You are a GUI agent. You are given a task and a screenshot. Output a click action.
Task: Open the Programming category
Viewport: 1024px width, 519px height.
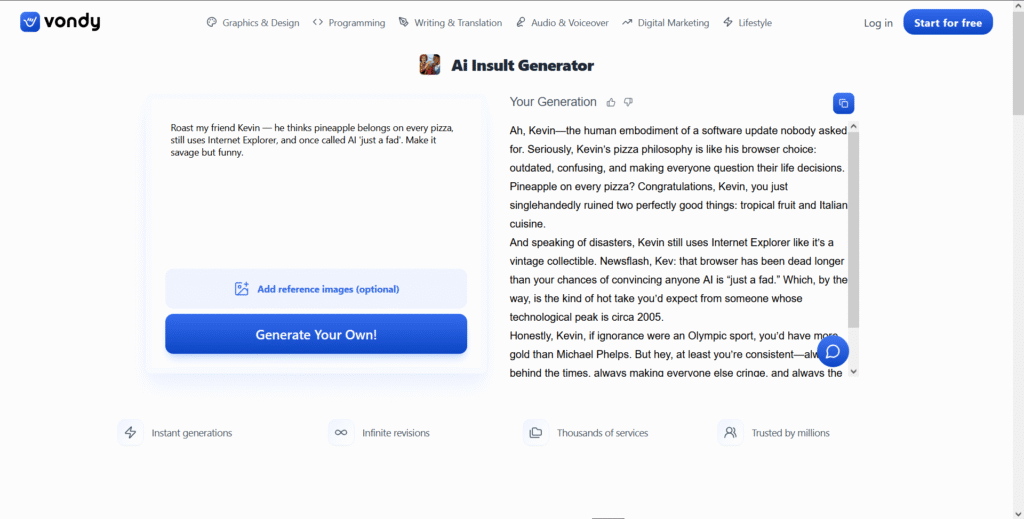pos(349,22)
